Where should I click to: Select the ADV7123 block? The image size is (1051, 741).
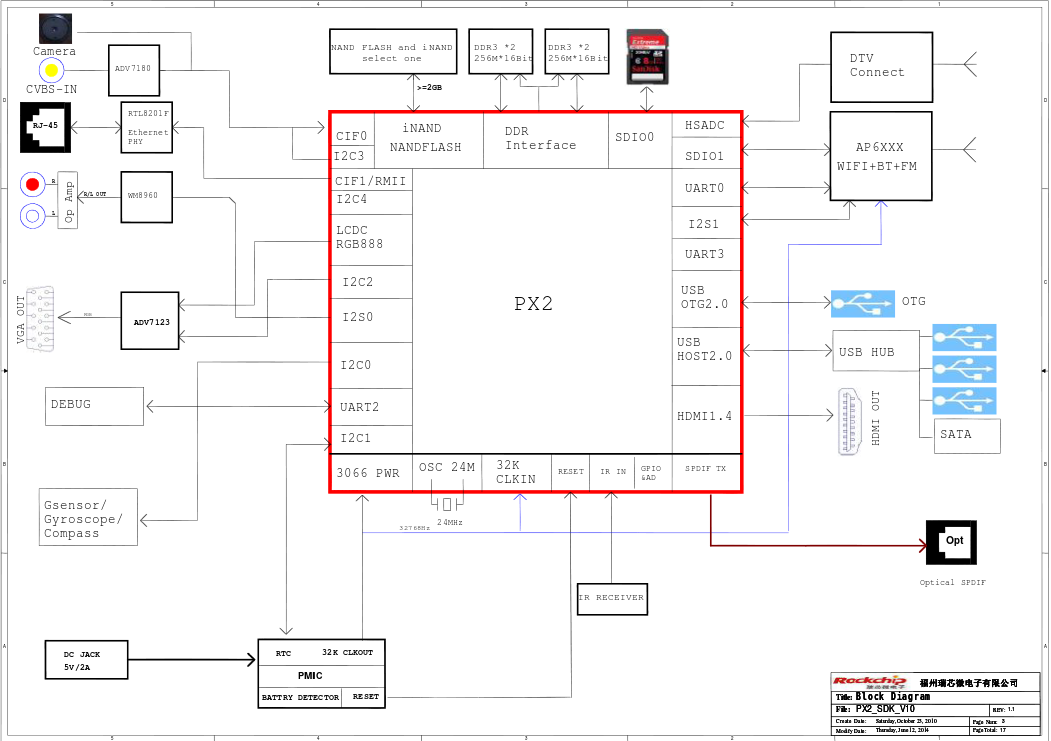pyautogui.click(x=150, y=321)
